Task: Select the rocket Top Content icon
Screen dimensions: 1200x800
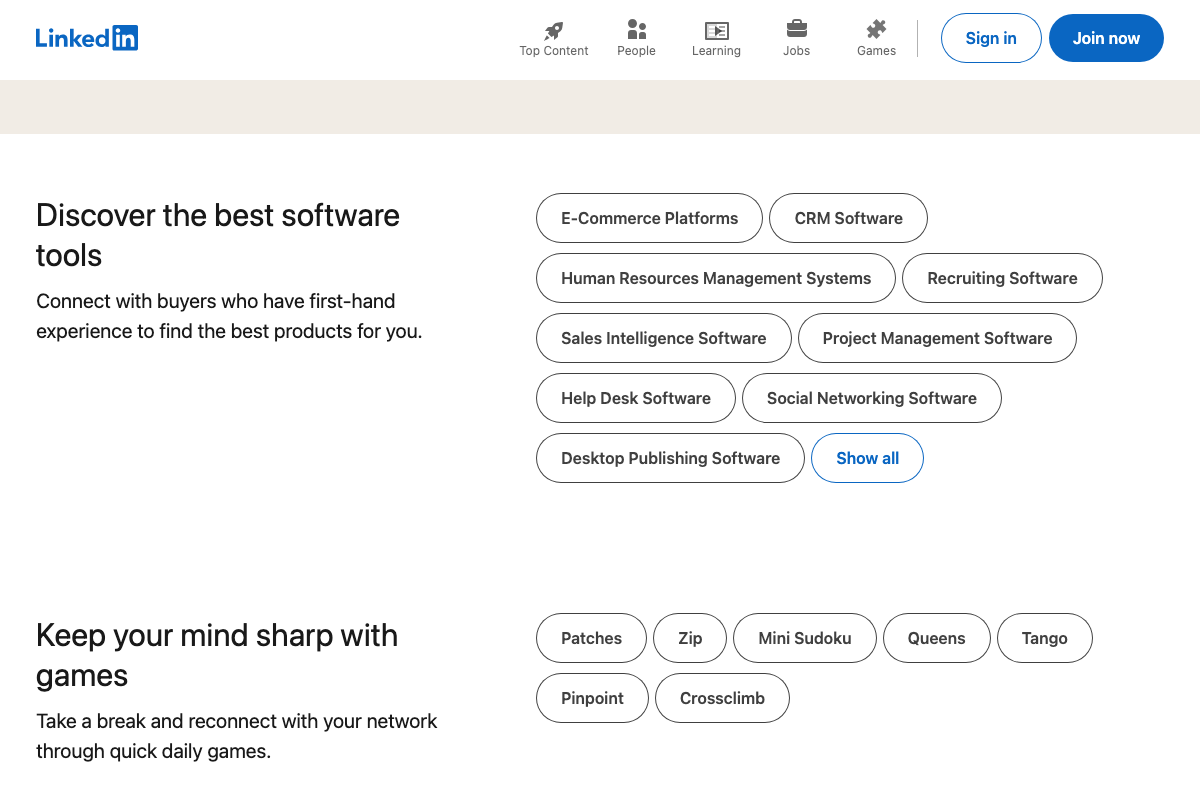Action: [553, 29]
